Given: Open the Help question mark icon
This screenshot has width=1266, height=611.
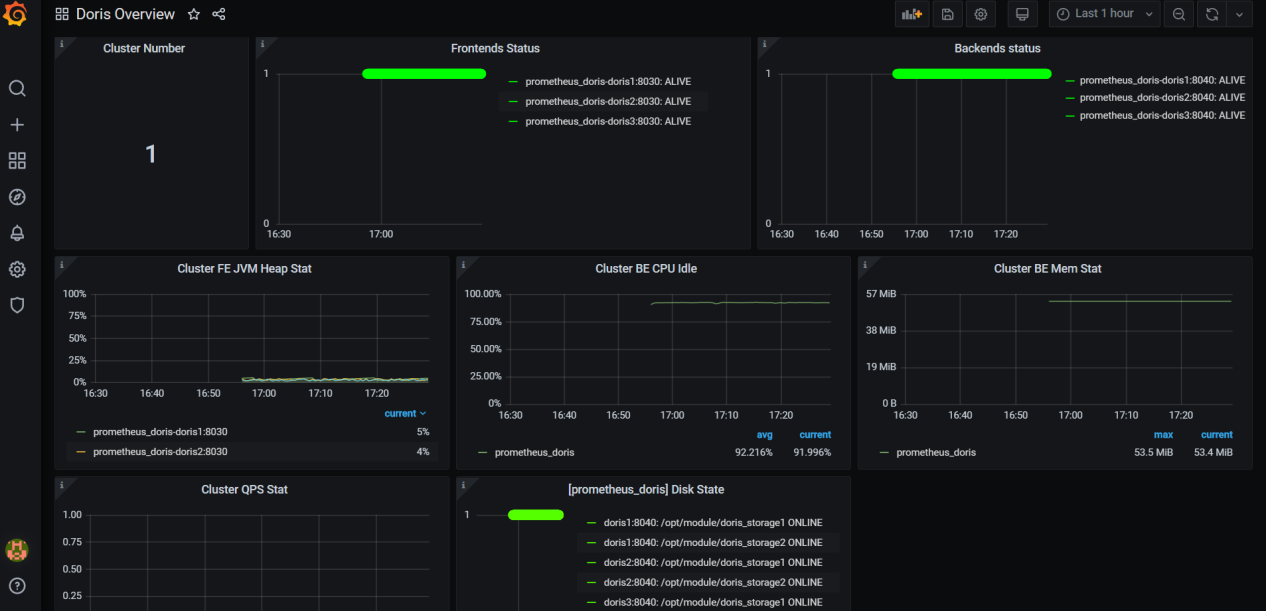Looking at the screenshot, I should tap(17, 585).
